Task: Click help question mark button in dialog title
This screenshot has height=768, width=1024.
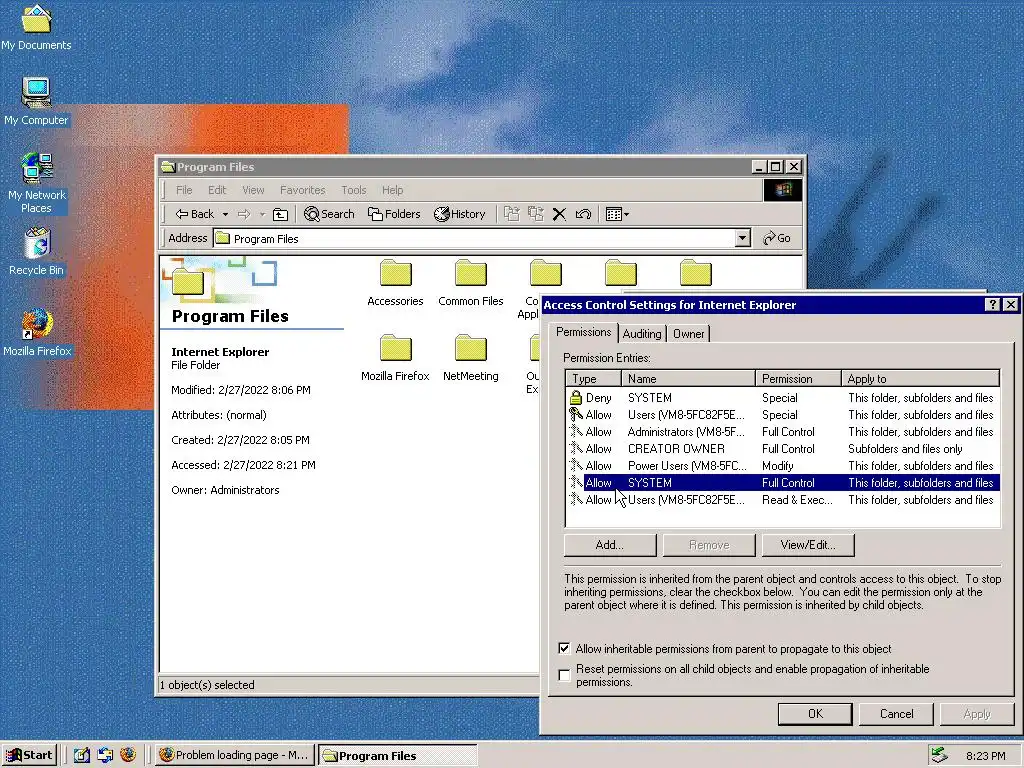Action: click(x=993, y=304)
